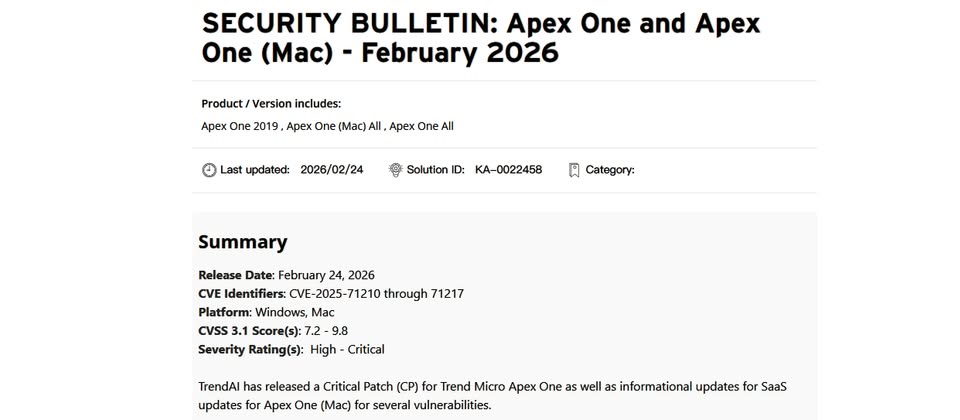Click the 'Platform: Windows, Mac' line
Image resolution: width=960 pixels, height=420 pixels.
tap(266, 312)
